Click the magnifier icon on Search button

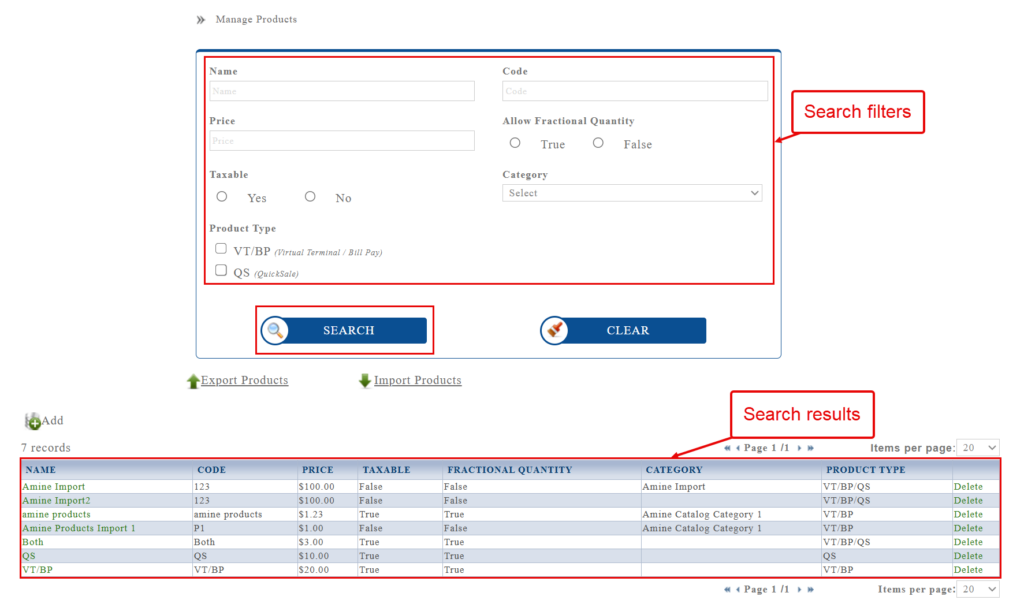point(276,330)
